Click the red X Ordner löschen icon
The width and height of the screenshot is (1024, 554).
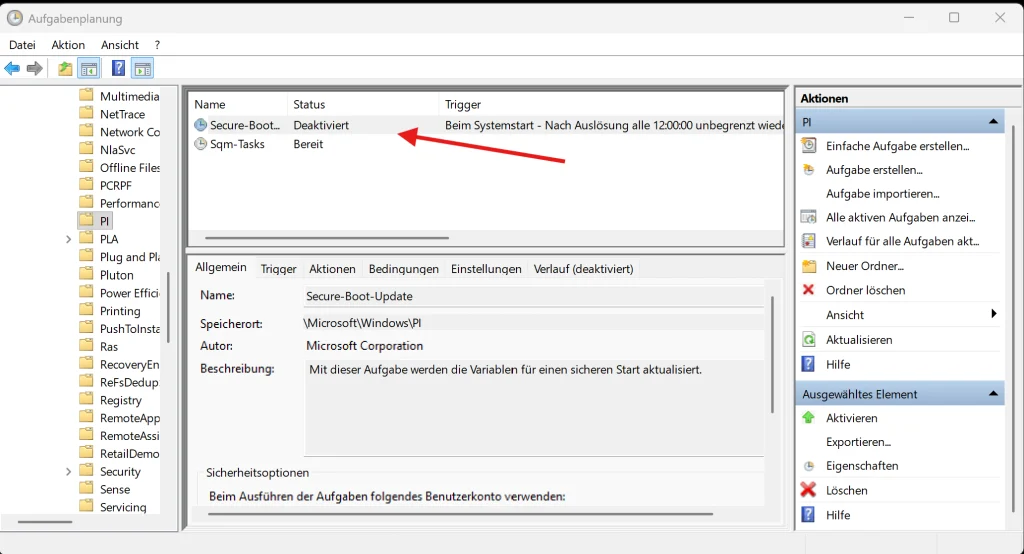coord(808,289)
